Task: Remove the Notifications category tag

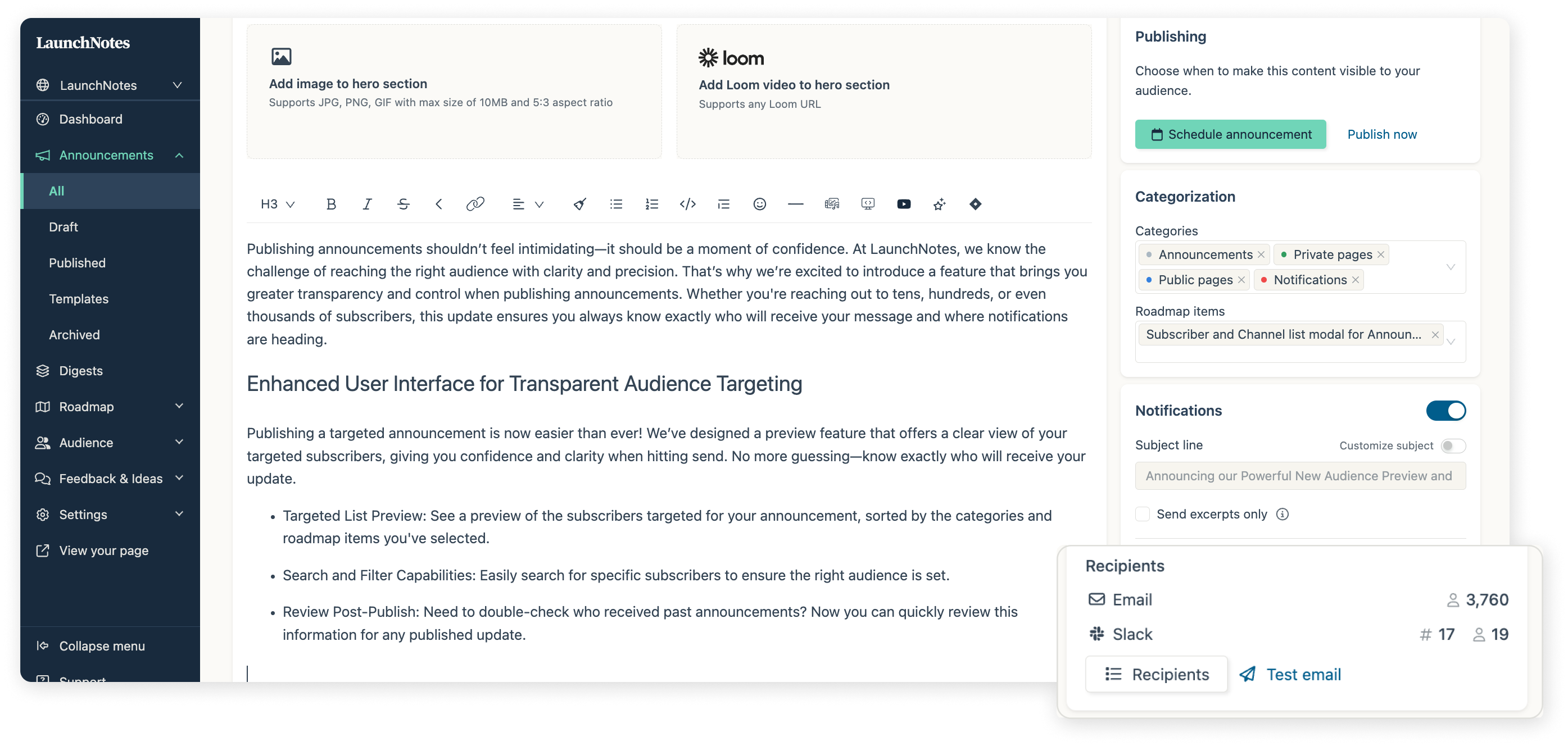Action: 1356,280
